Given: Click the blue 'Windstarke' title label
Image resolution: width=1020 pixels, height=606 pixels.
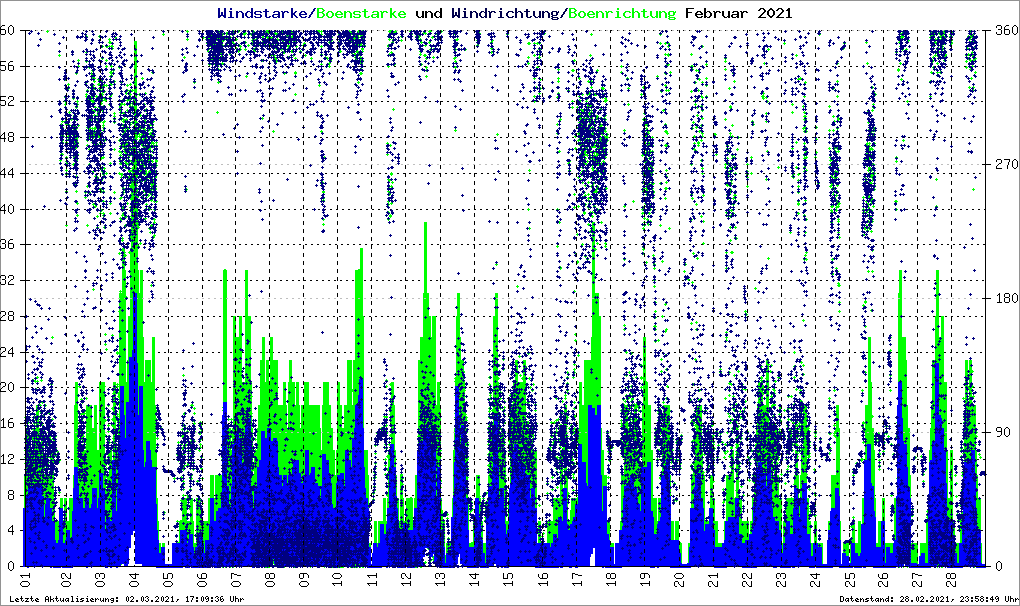Looking at the screenshot, I should 264,13.
